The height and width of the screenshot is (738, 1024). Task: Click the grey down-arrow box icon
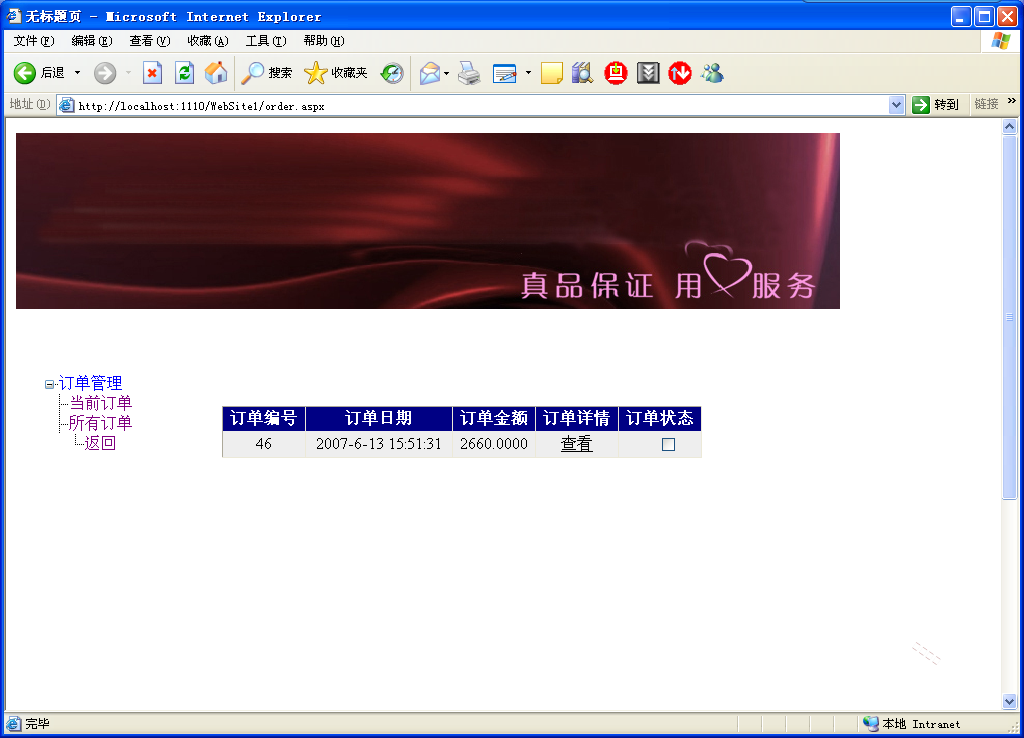[x=648, y=72]
